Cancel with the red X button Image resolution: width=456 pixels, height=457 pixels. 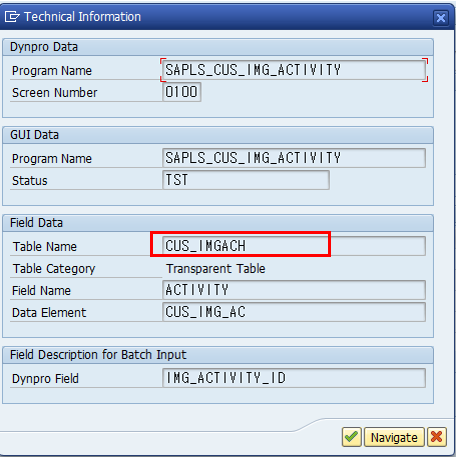coord(437,437)
